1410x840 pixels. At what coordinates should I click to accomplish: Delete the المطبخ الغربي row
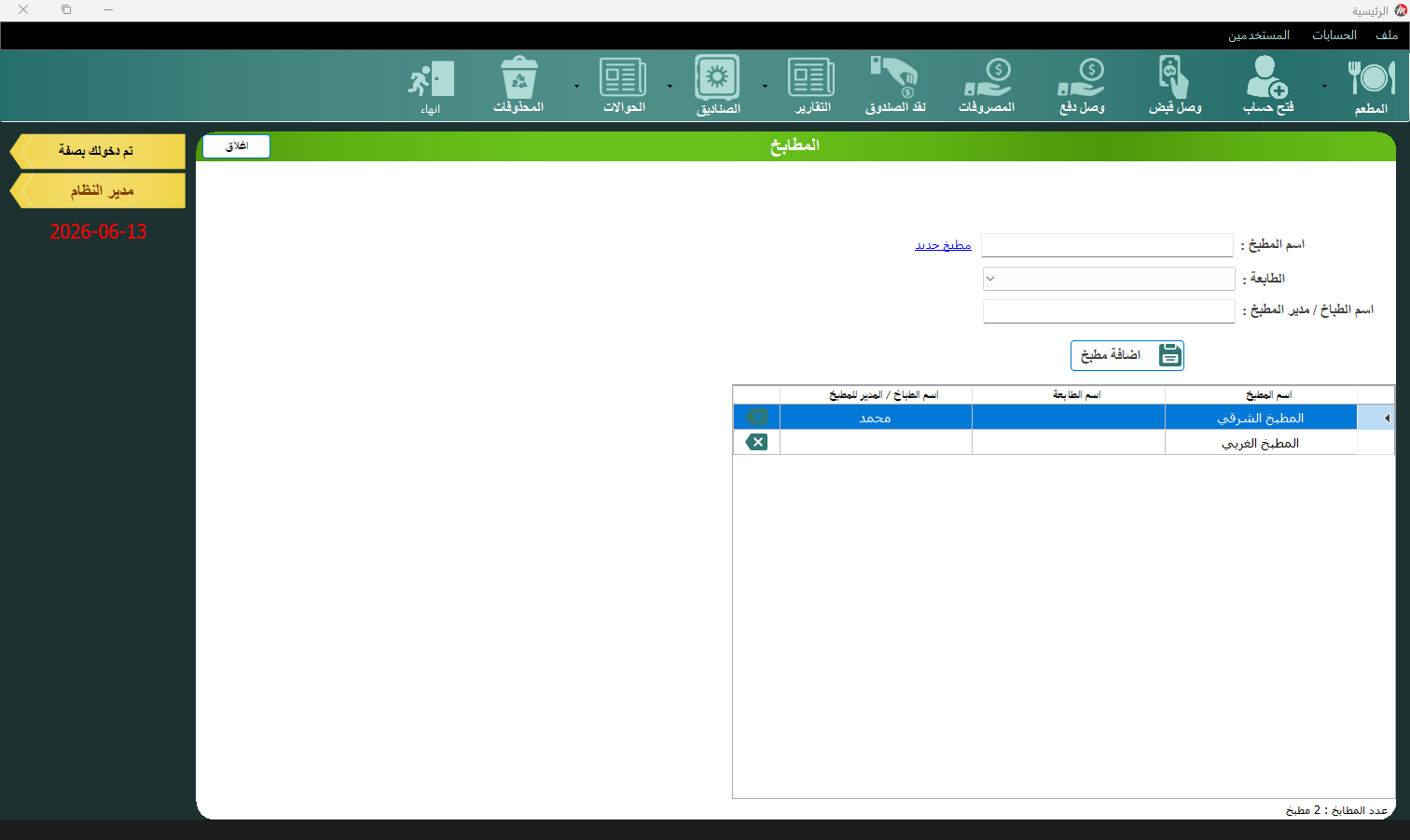(x=756, y=442)
